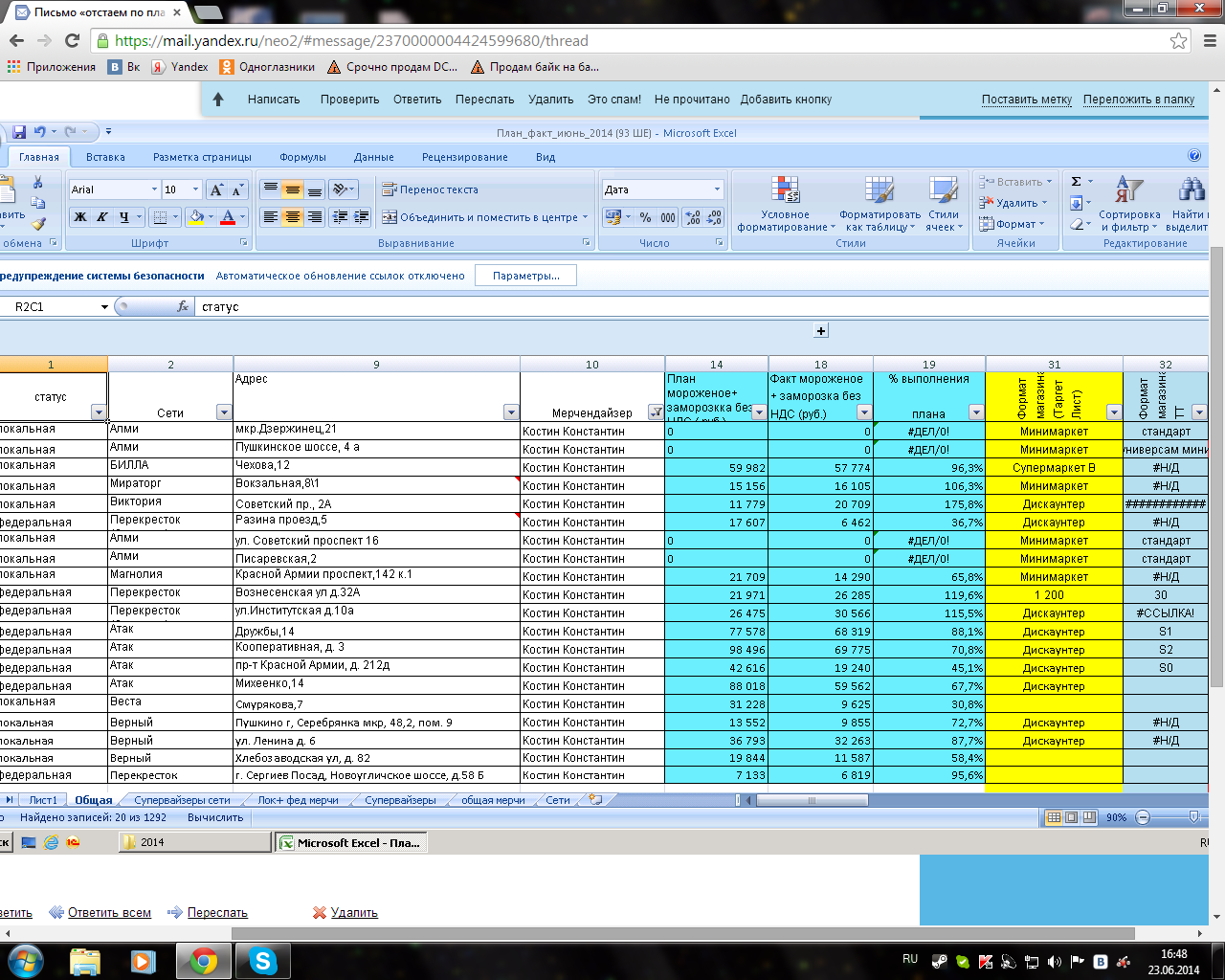Open the Arial font name dropdown
The width and height of the screenshot is (1225, 980).
[154, 189]
